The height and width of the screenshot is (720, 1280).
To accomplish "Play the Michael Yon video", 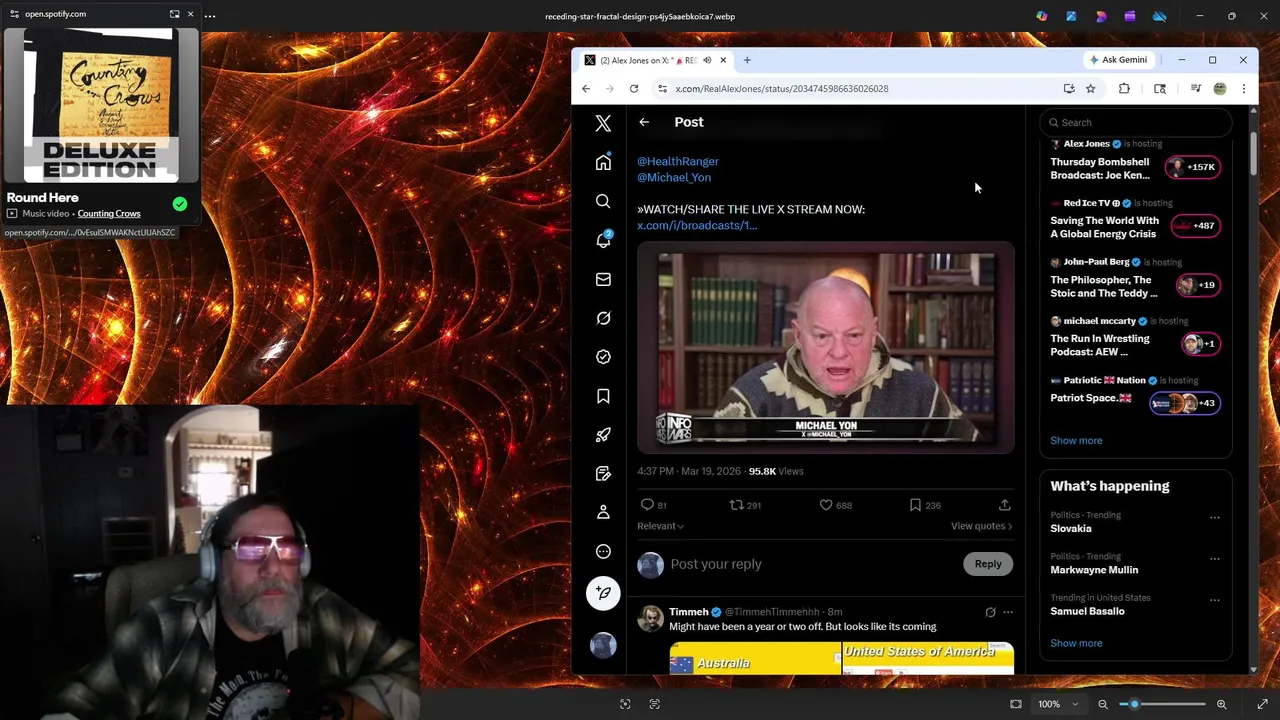I will coord(826,348).
